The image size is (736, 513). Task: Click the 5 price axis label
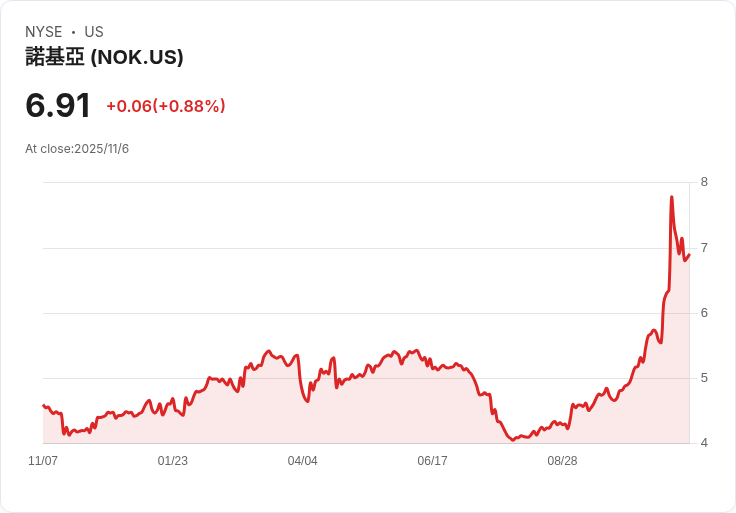click(704, 378)
